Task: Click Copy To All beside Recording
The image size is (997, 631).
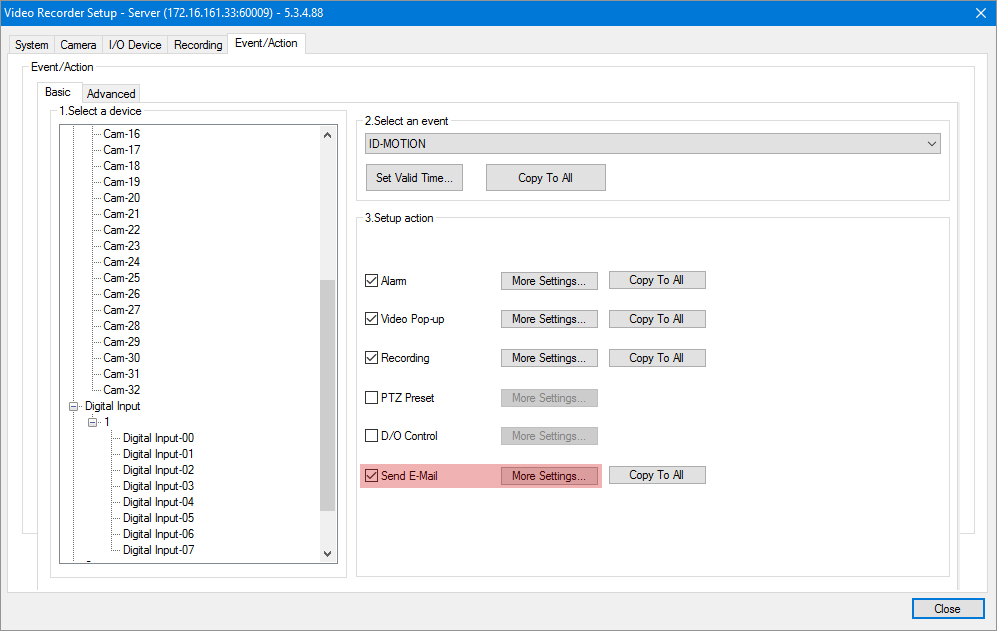Action: pyautogui.click(x=656, y=358)
